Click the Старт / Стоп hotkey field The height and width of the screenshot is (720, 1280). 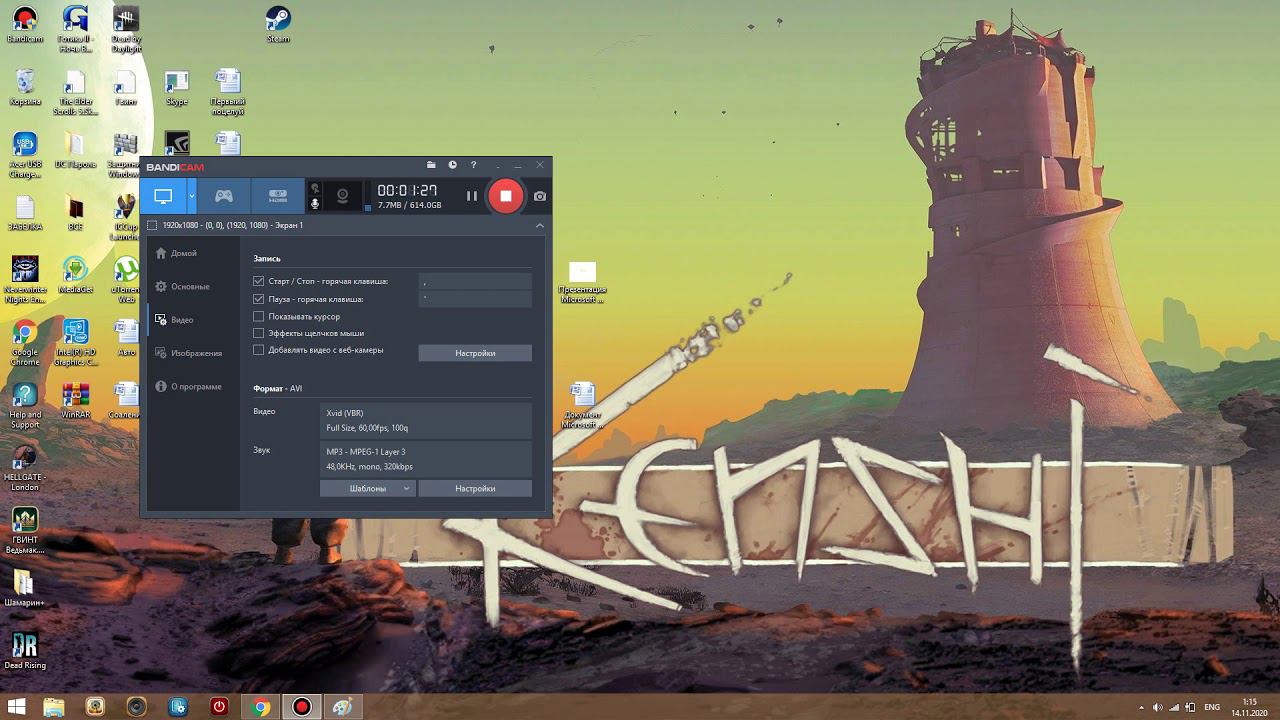(x=475, y=282)
